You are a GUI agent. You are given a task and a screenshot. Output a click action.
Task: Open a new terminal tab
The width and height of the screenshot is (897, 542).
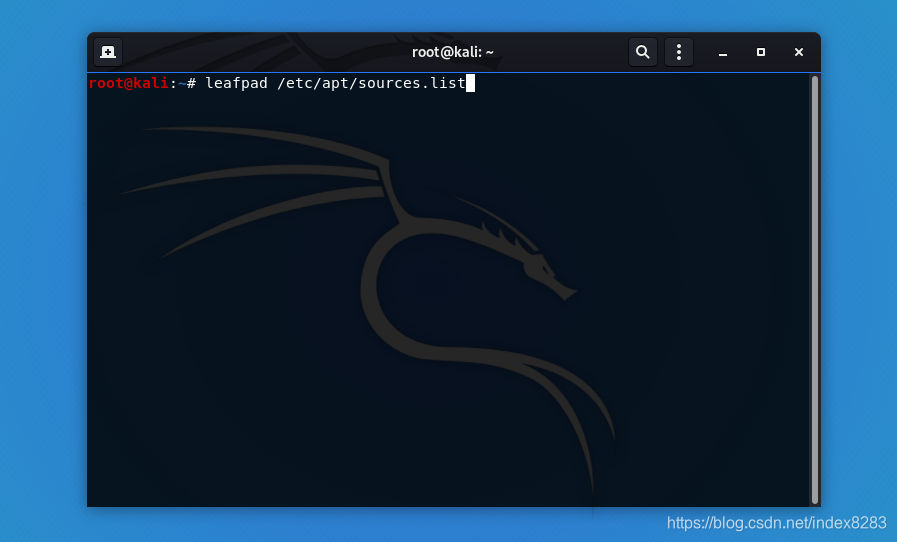tap(108, 52)
